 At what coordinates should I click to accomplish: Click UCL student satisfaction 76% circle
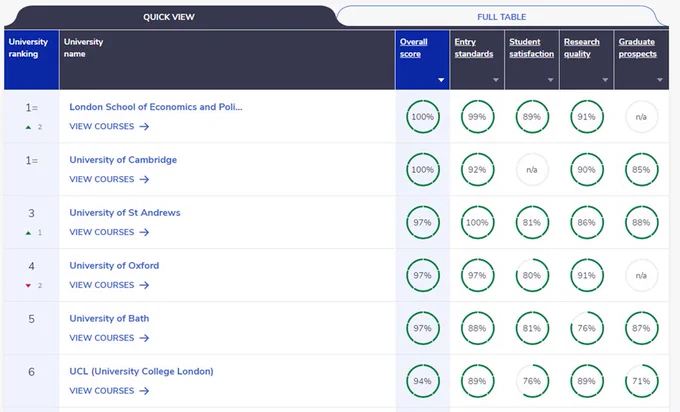pos(532,381)
